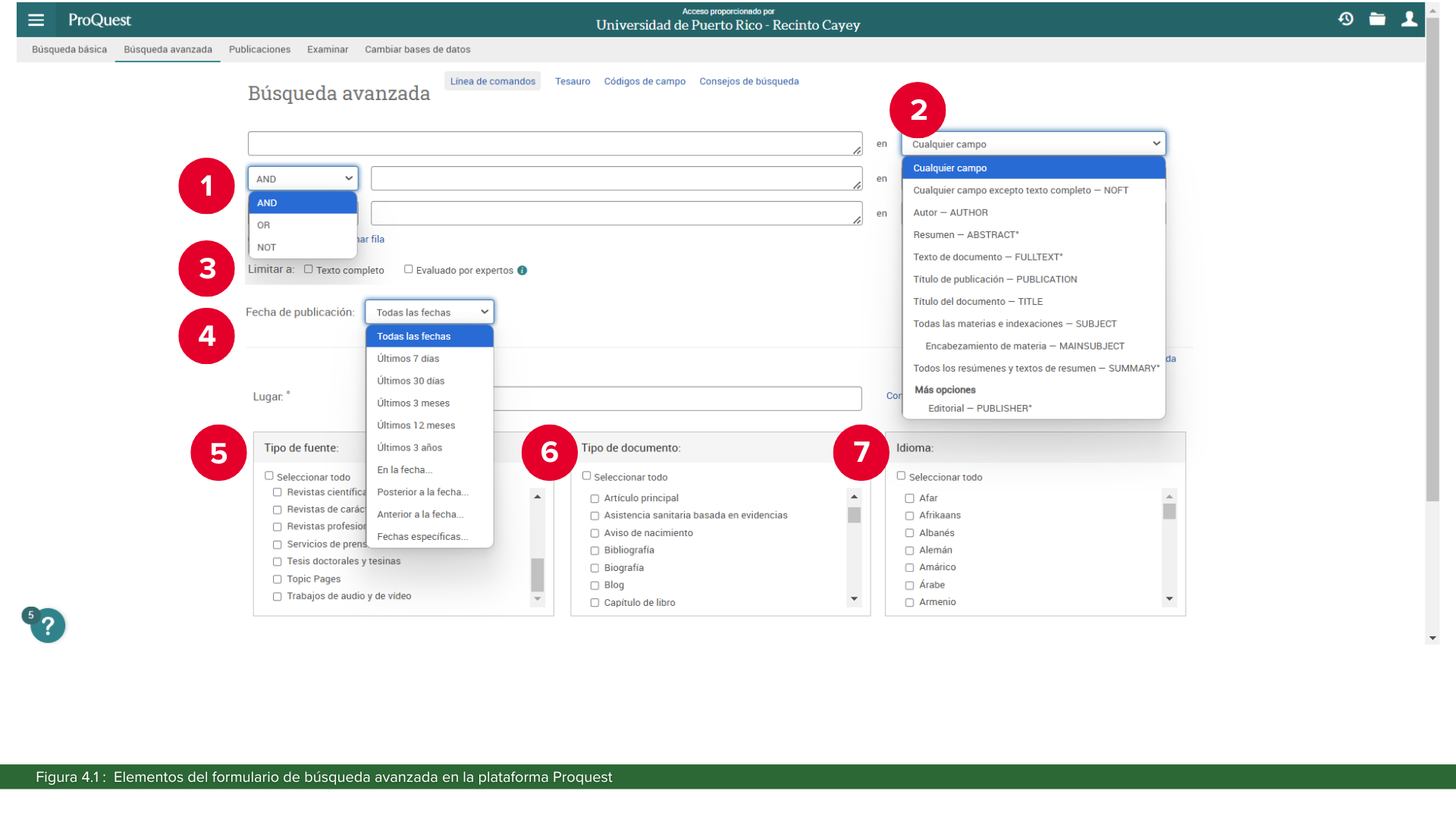Click the ProQuest logo
The width and height of the screenshot is (1456, 819).
[99, 20]
